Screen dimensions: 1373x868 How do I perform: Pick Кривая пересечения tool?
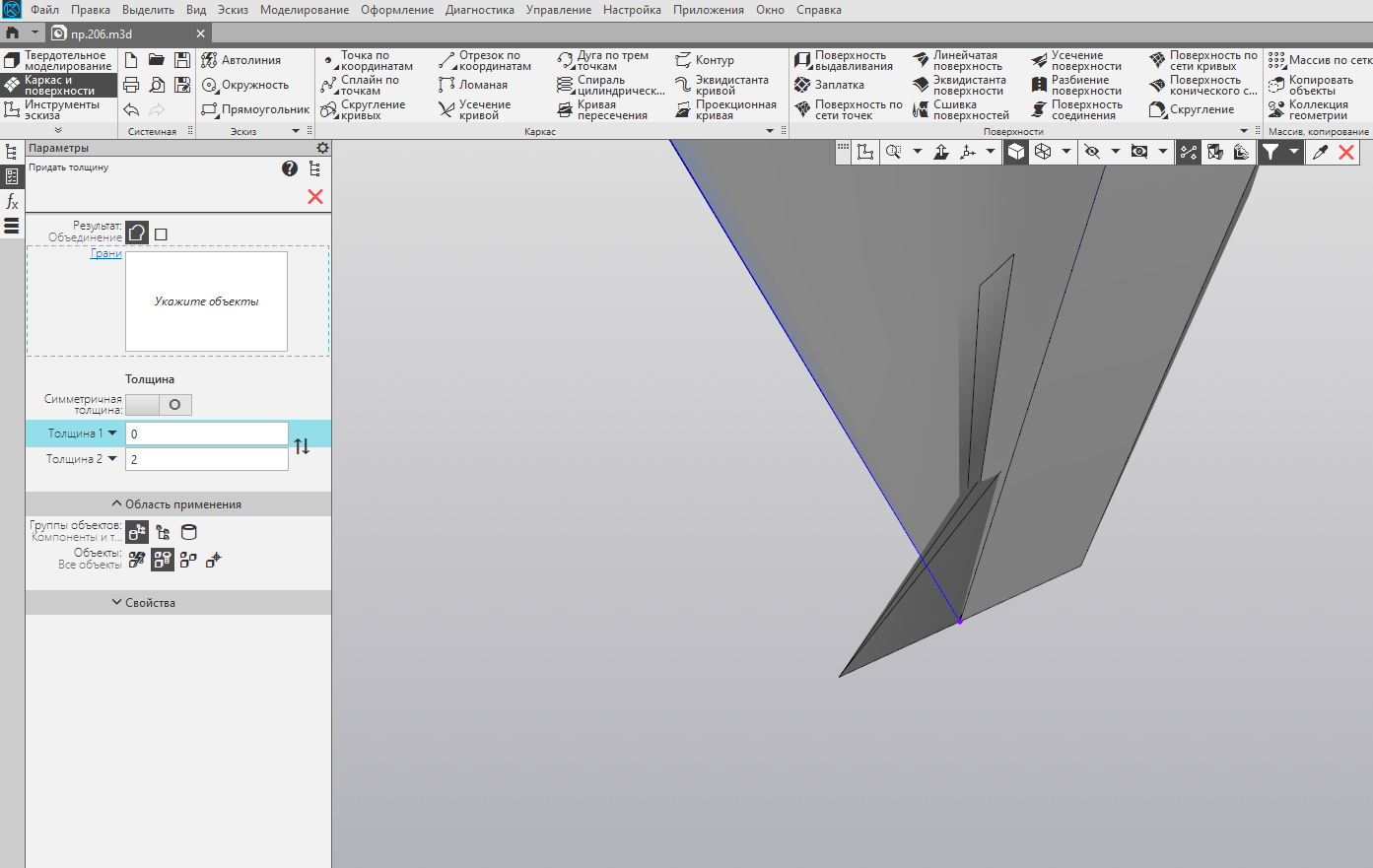click(x=602, y=110)
